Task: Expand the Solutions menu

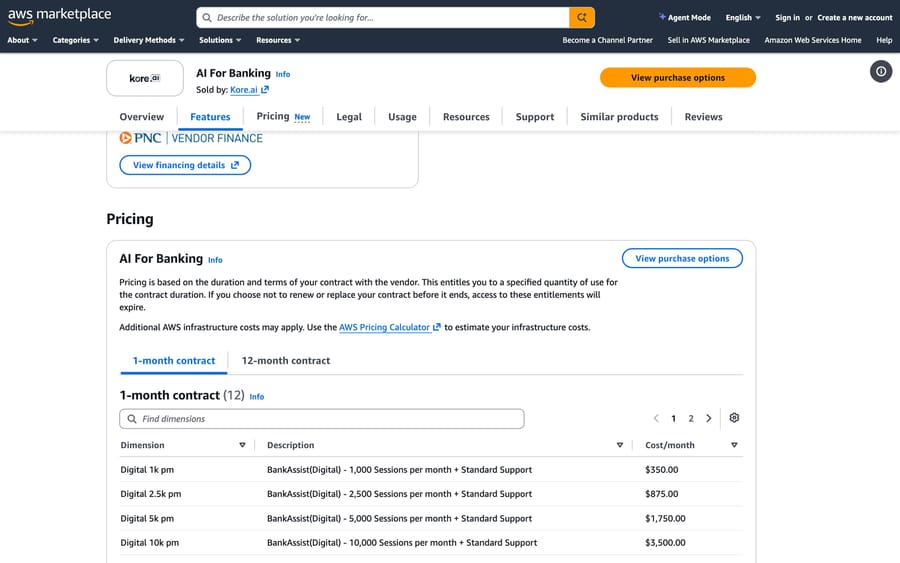Action: point(220,40)
